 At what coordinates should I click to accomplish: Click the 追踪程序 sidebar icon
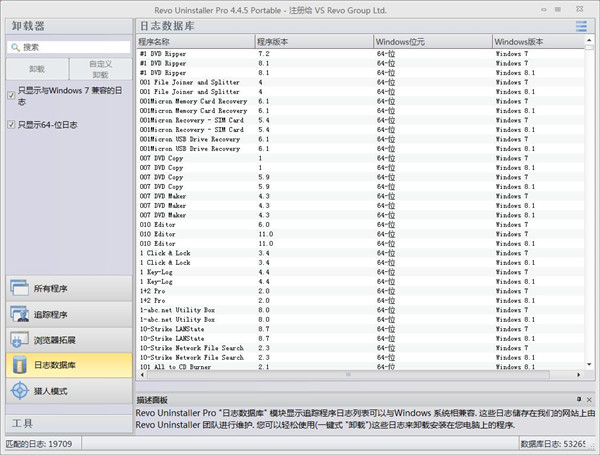coord(20,315)
